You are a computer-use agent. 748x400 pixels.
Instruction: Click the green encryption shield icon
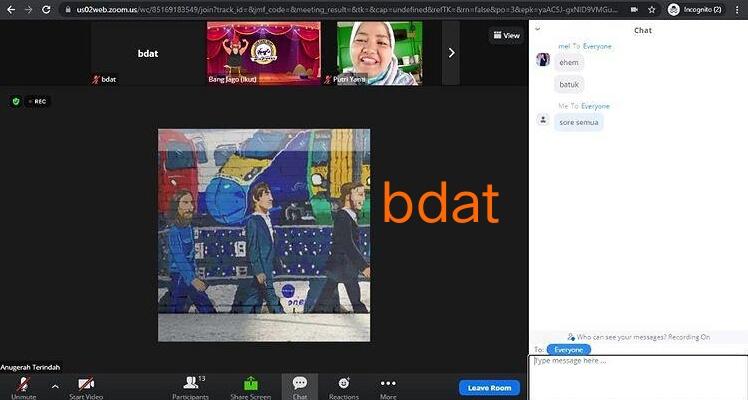click(x=16, y=101)
